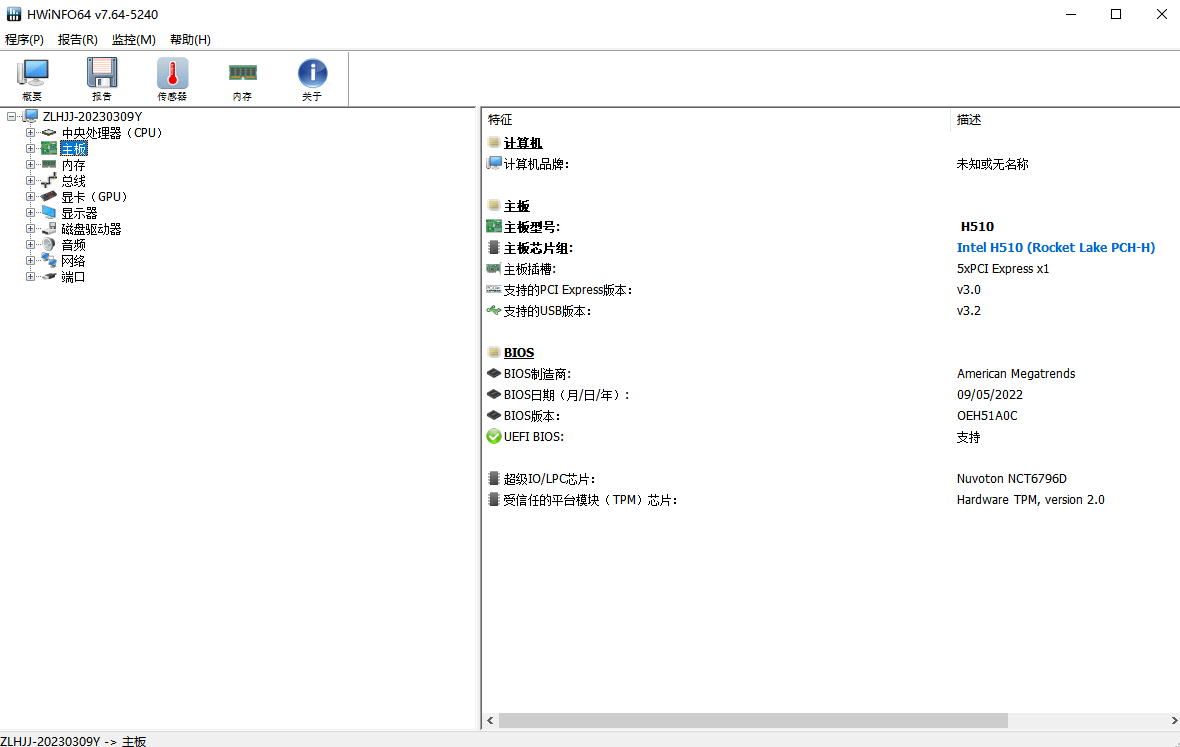Screen dimensions: 1180x747
Task: Open the 概要 (Summary) toolbar icon
Action: click(32, 79)
